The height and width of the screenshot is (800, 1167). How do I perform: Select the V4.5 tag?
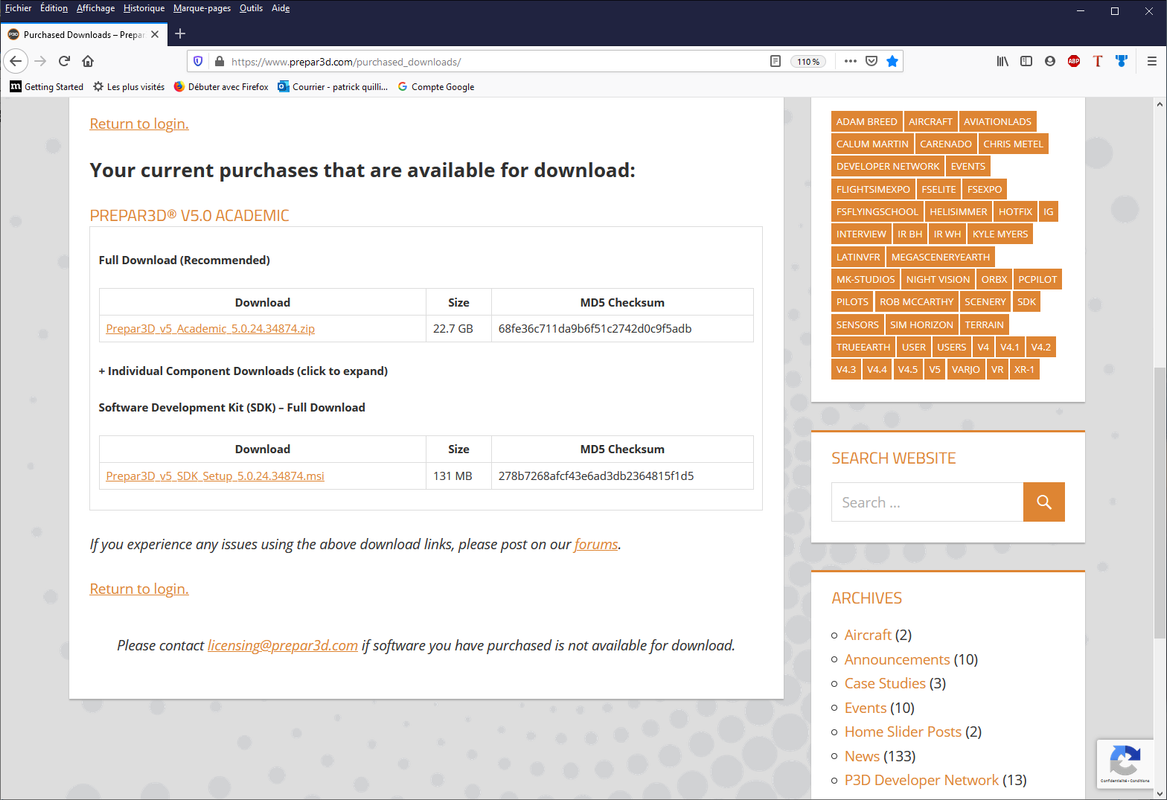[x=907, y=369]
